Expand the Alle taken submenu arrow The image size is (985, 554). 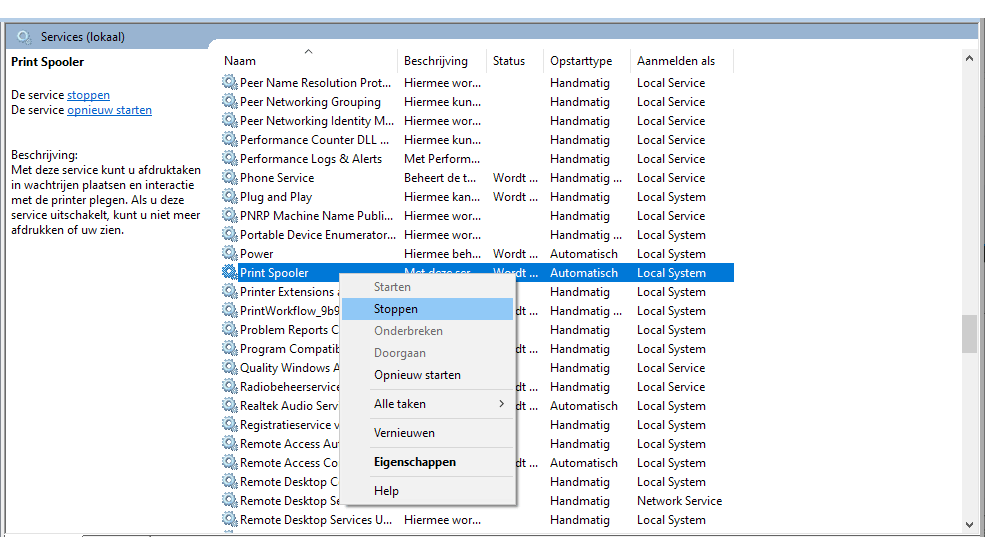501,404
